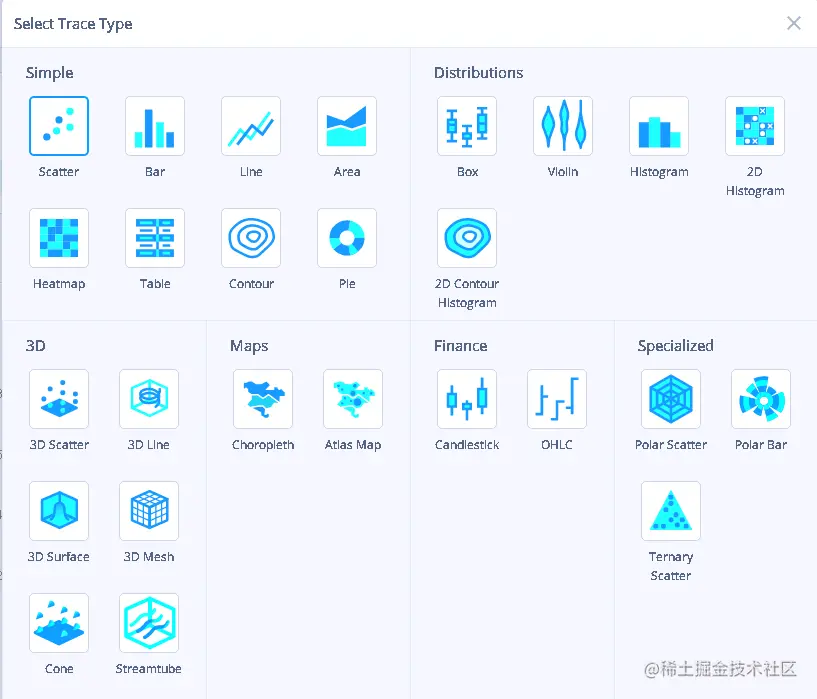Click the Candlestick text label

point(467,445)
